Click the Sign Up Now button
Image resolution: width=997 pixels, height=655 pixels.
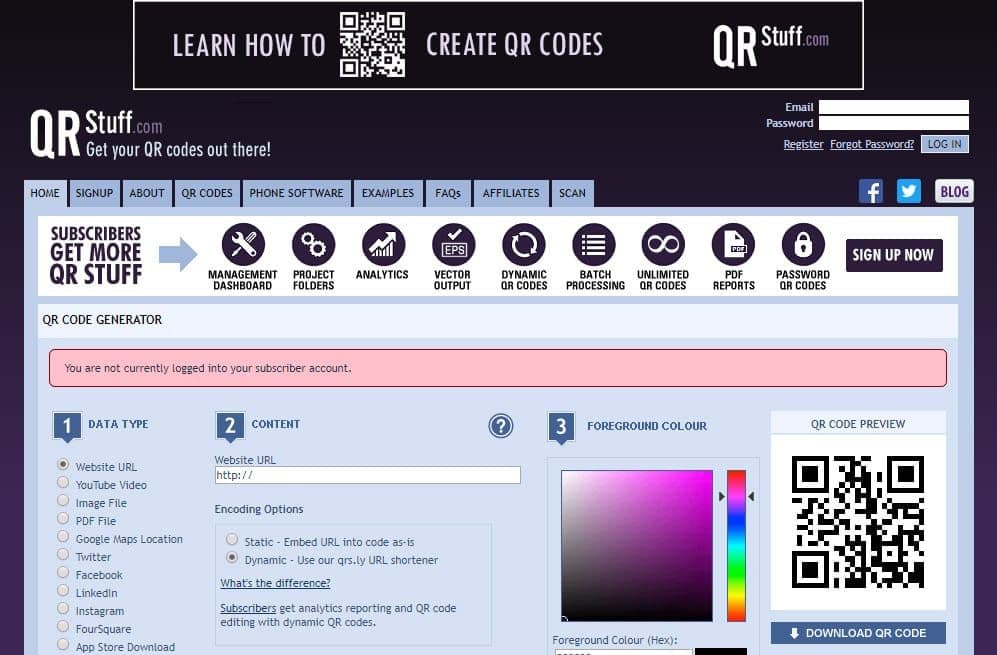click(893, 255)
